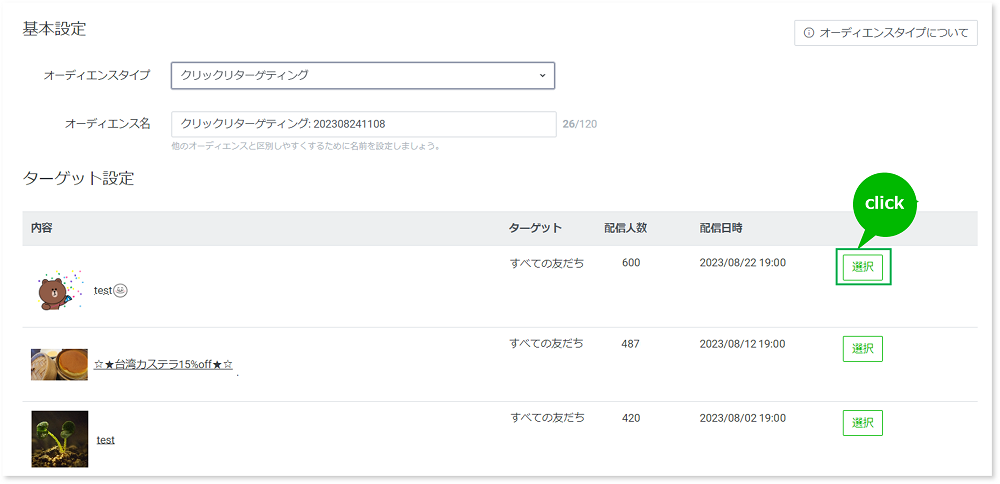Click the smiley emoji in the first message title
Image resolution: width=1000 pixels, height=484 pixels.
pos(121,290)
